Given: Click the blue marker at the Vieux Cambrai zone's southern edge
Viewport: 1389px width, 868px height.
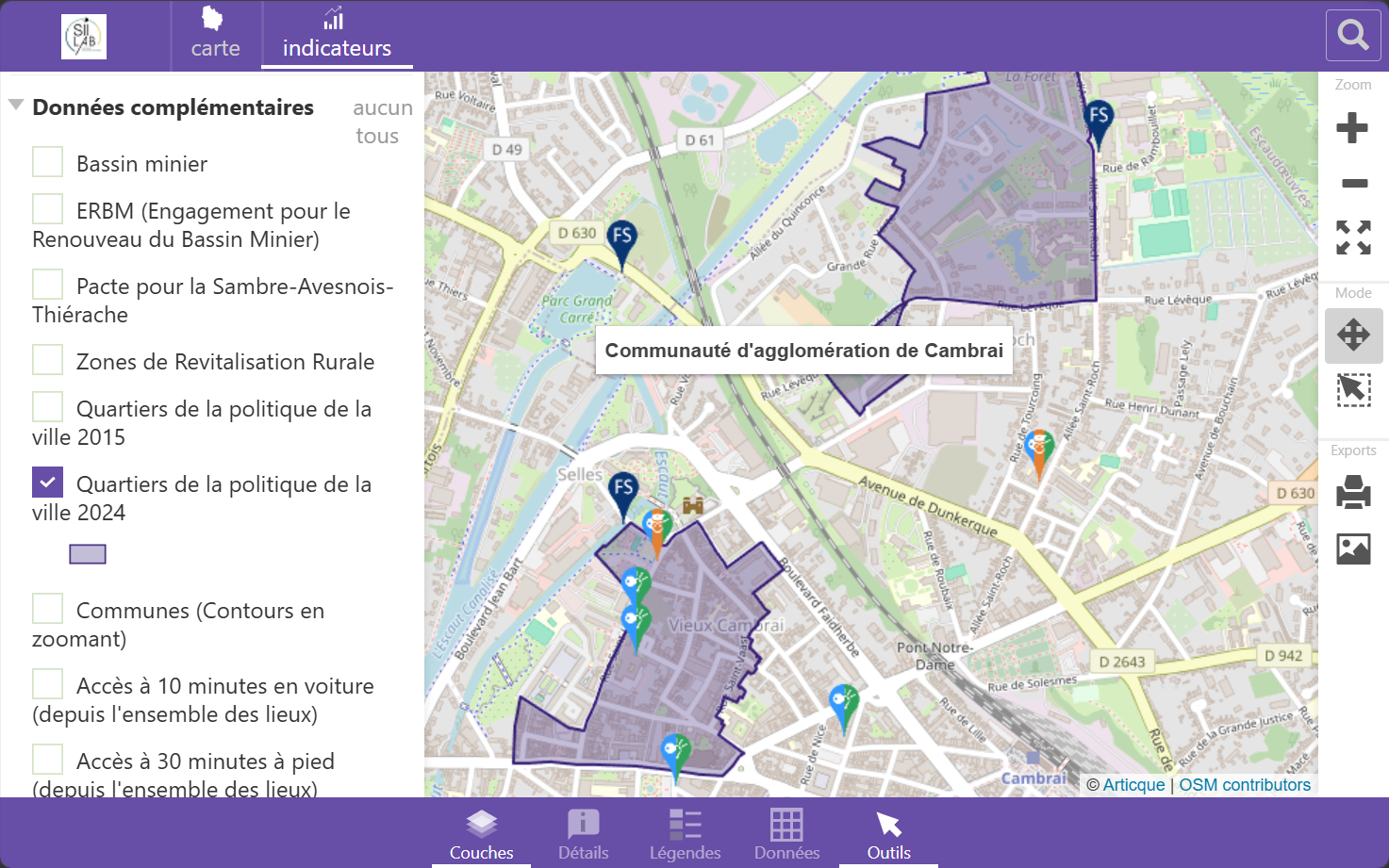Looking at the screenshot, I should pyautogui.click(x=675, y=757).
